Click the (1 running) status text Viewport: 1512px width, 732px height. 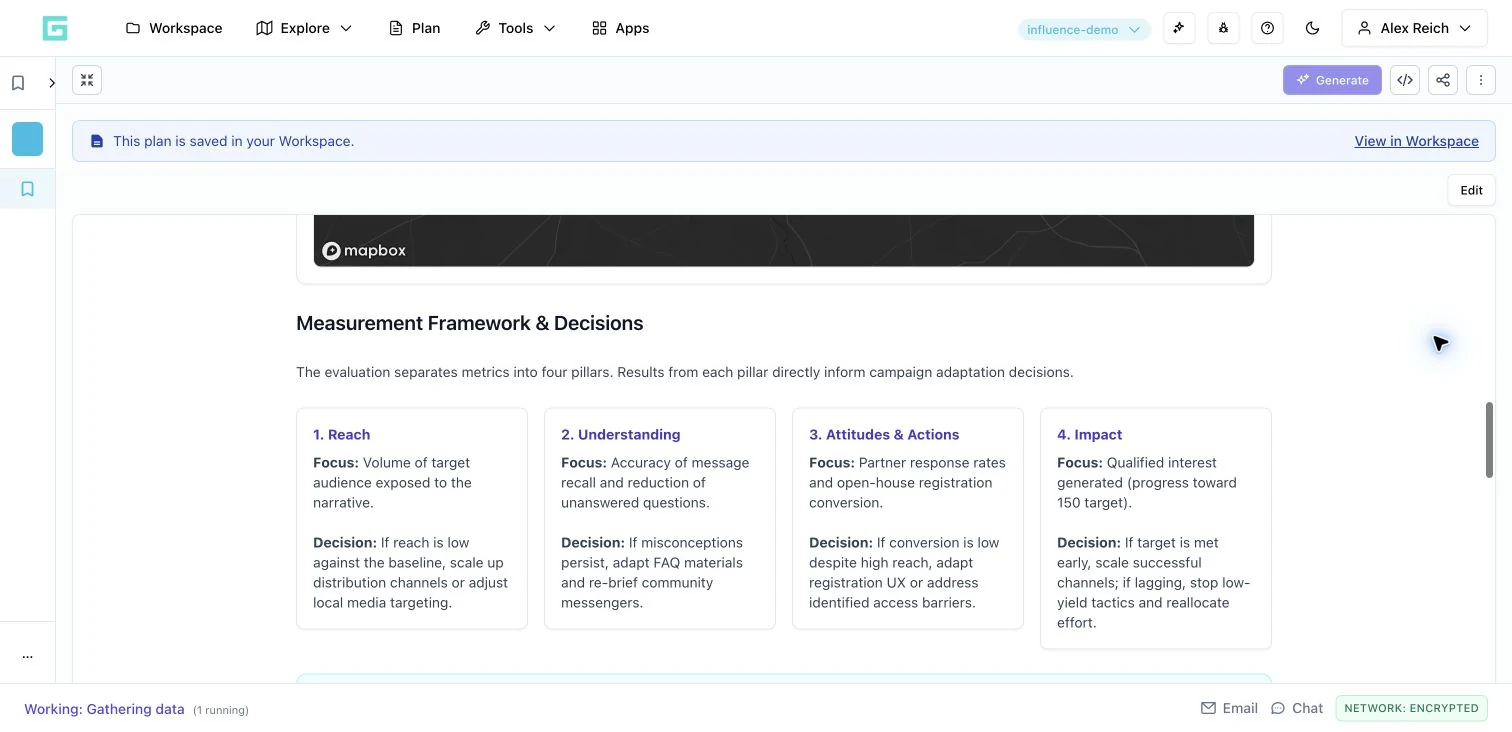point(221,710)
